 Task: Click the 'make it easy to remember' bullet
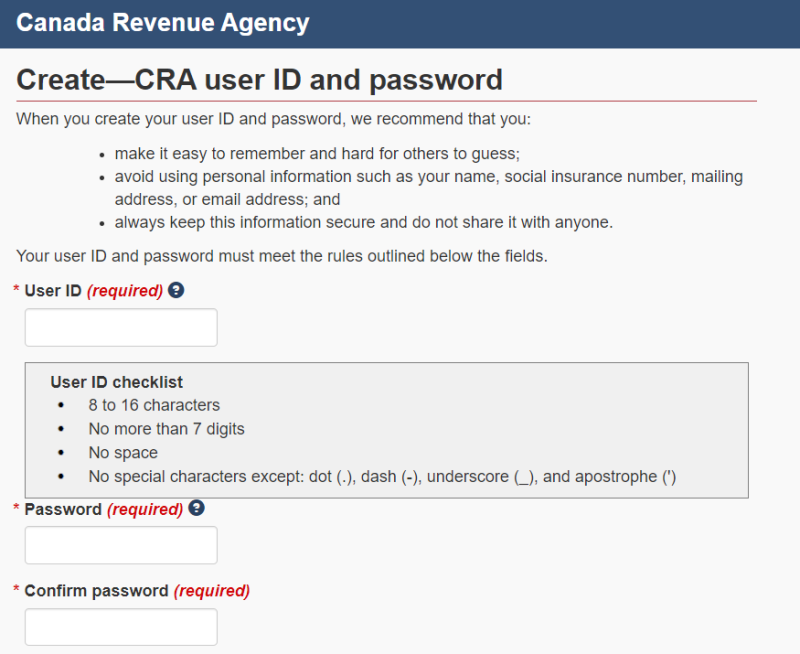click(x=317, y=154)
